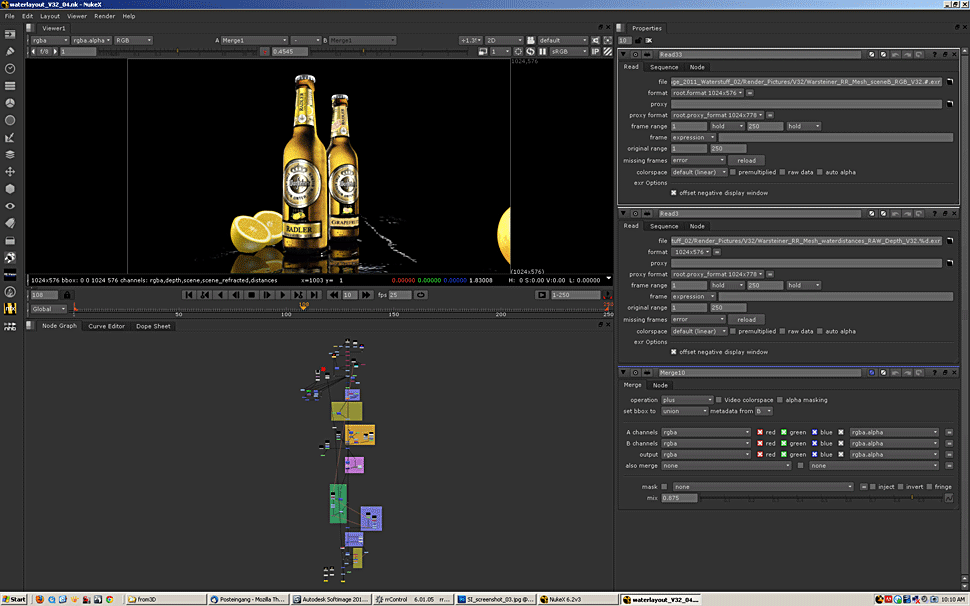
Task: Enable Video colorspace in Merge10
Action: [x=719, y=400]
